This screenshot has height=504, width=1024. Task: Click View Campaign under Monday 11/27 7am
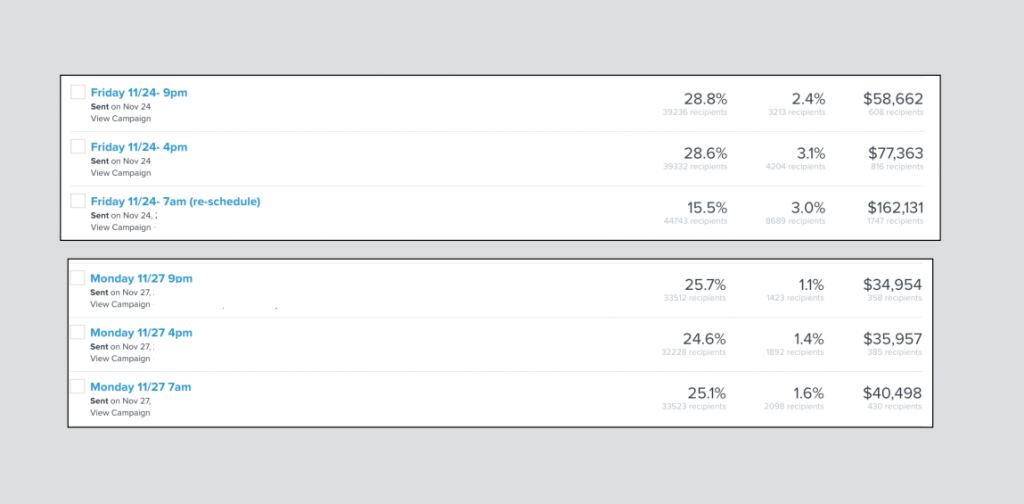120,412
